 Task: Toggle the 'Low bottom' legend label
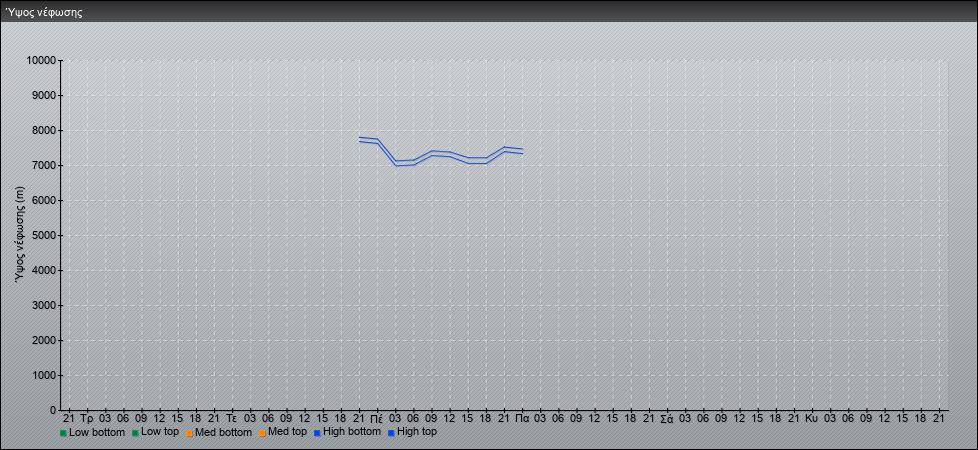pos(97,432)
